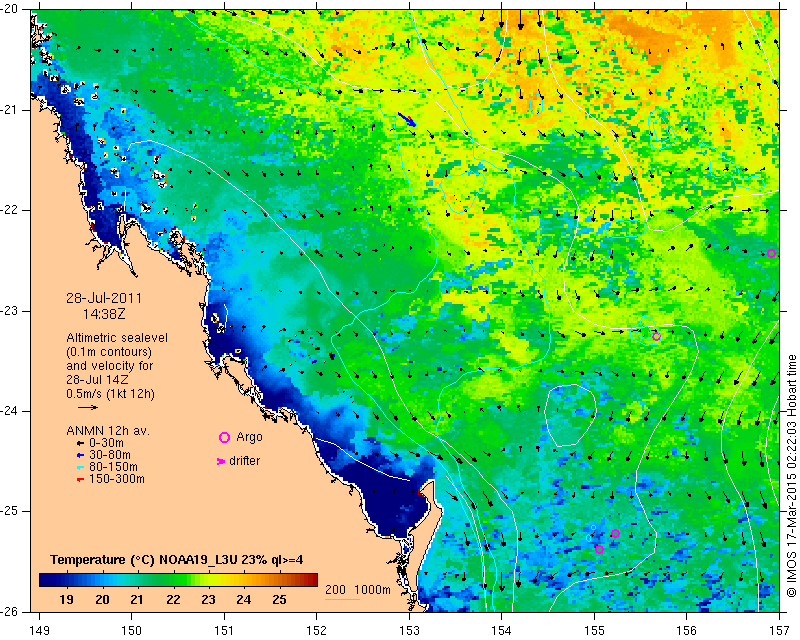
Task: Click the '152' longitude axis label
Action: 317,631
